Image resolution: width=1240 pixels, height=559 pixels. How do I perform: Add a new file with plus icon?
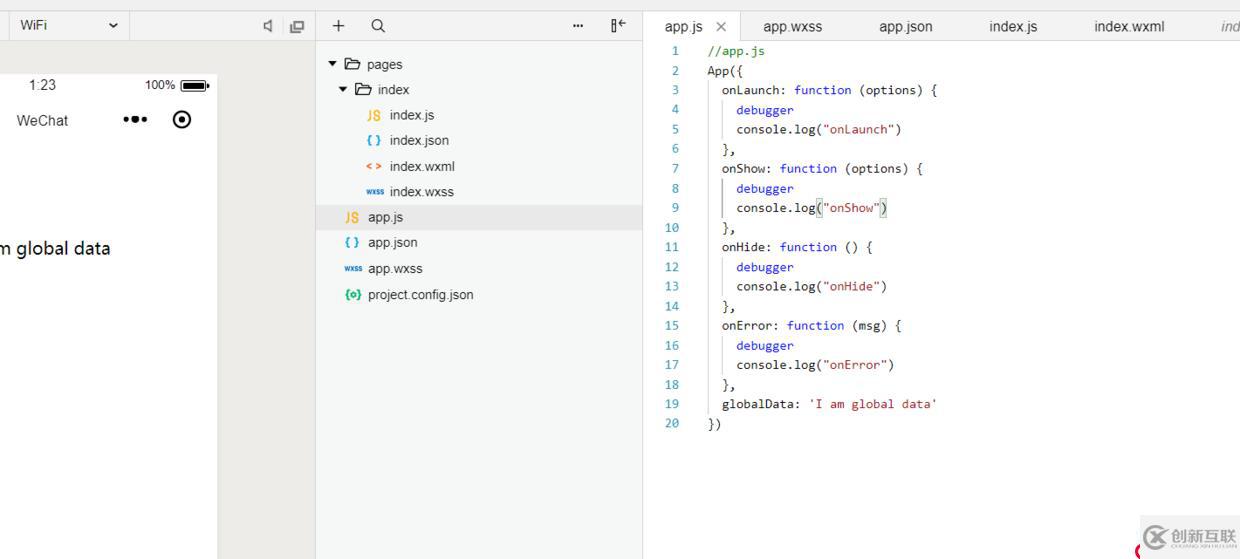coord(338,26)
